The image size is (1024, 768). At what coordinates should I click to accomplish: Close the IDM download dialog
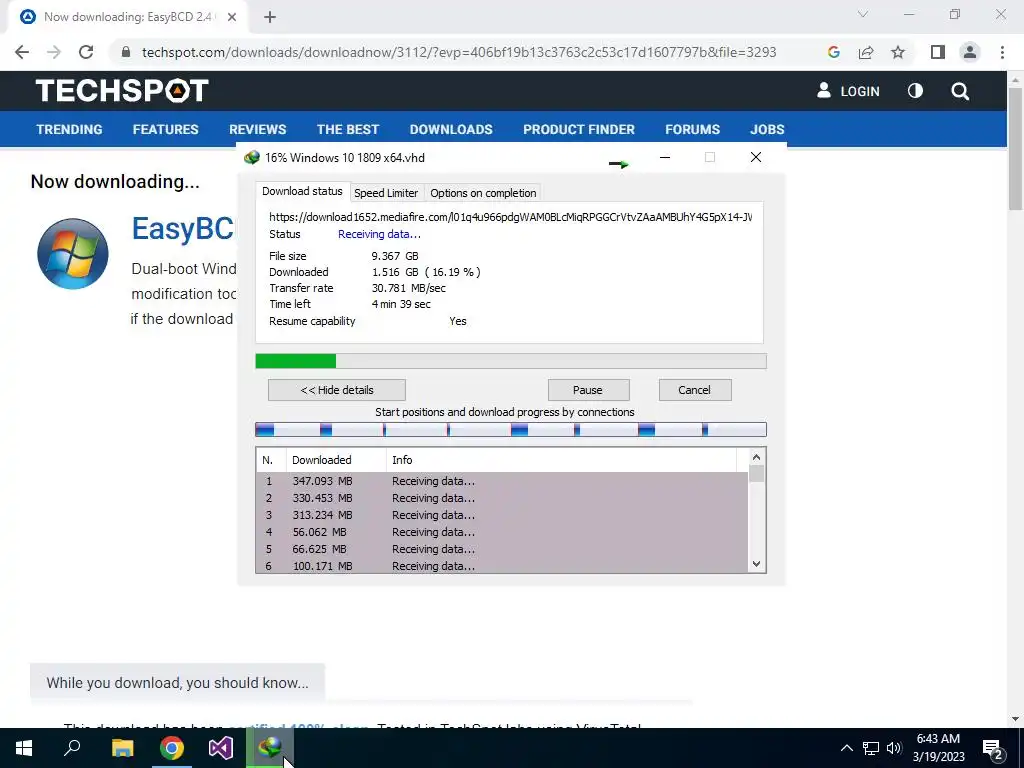[756, 157]
